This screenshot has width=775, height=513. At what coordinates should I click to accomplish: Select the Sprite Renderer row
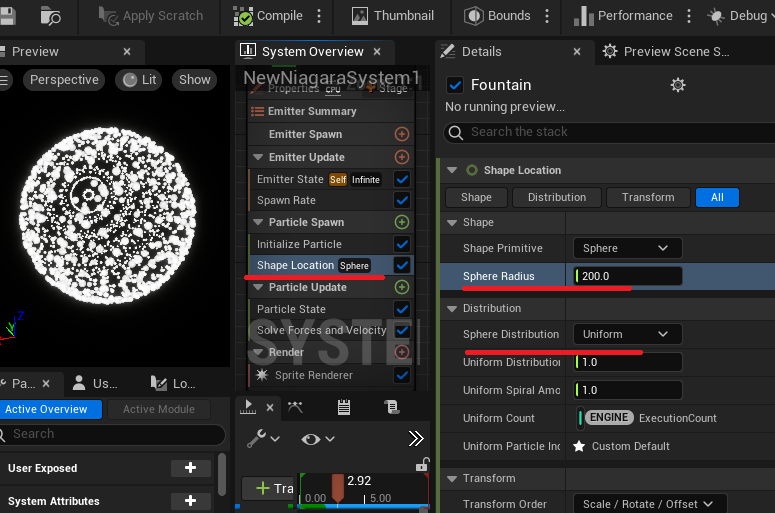(330, 375)
